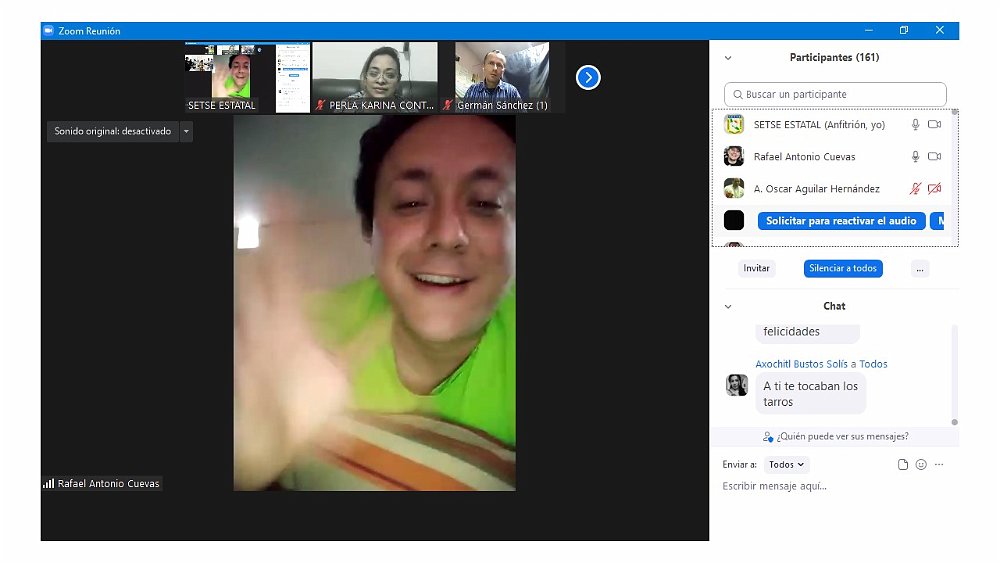The width and height of the screenshot is (1000, 563).
Task: Click the Buscar un participante search field
Action: [x=835, y=94]
